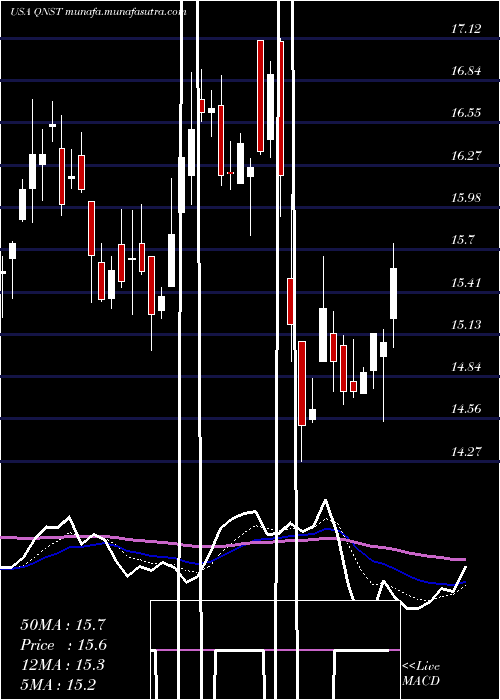The image size is (500, 700).
Task: Click the 15.13 price axis label
Action: point(466,324)
